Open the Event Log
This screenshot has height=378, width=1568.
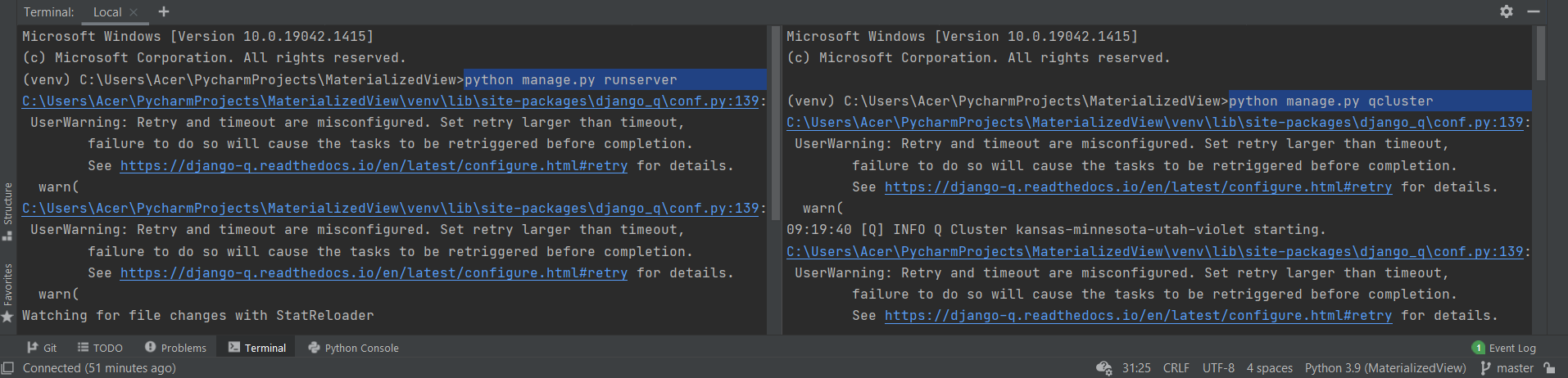pos(1504,348)
